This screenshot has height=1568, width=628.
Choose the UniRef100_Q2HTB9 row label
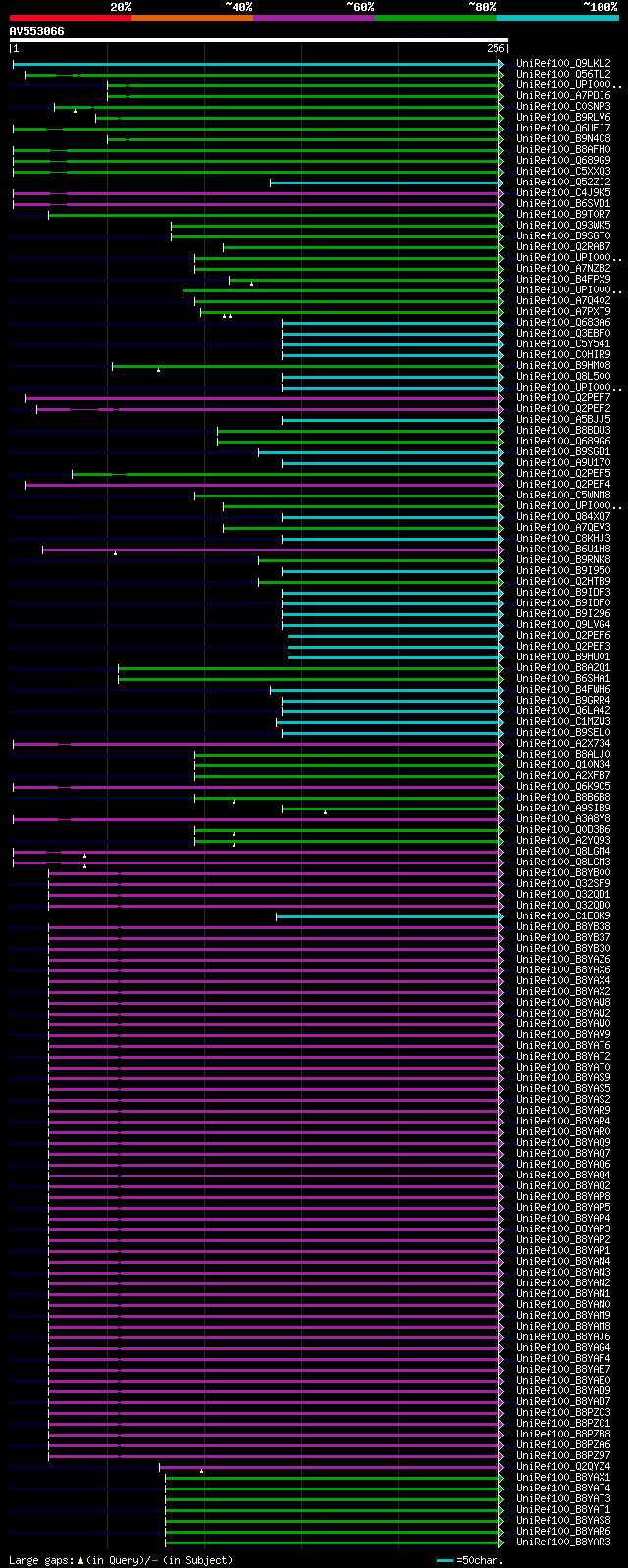pyautogui.click(x=563, y=581)
